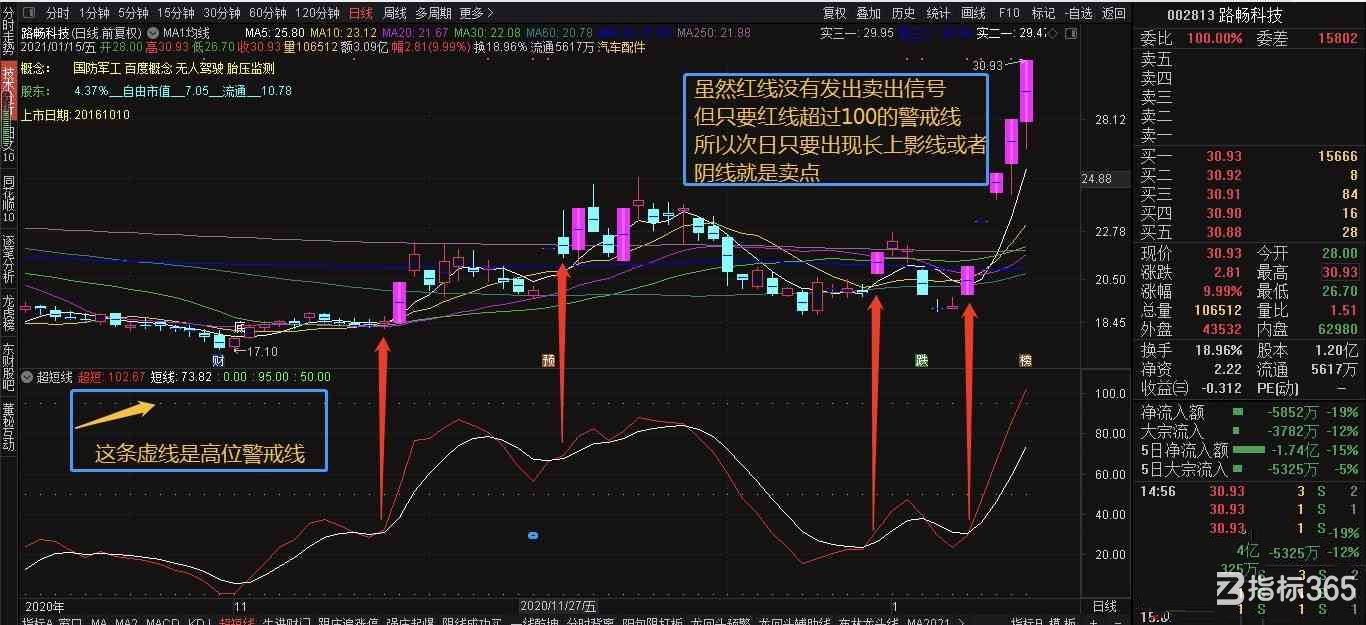Select 超短线 indicator tab
This screenshot has width=1366, height=625.
(x=236, y=620)
